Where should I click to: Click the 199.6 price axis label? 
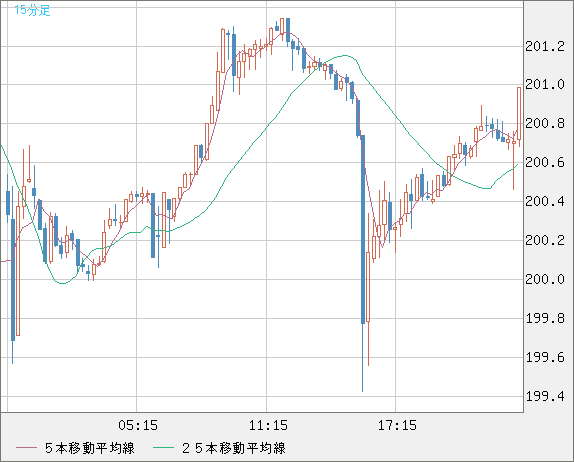pyautogui.click(x=545, y=357)
